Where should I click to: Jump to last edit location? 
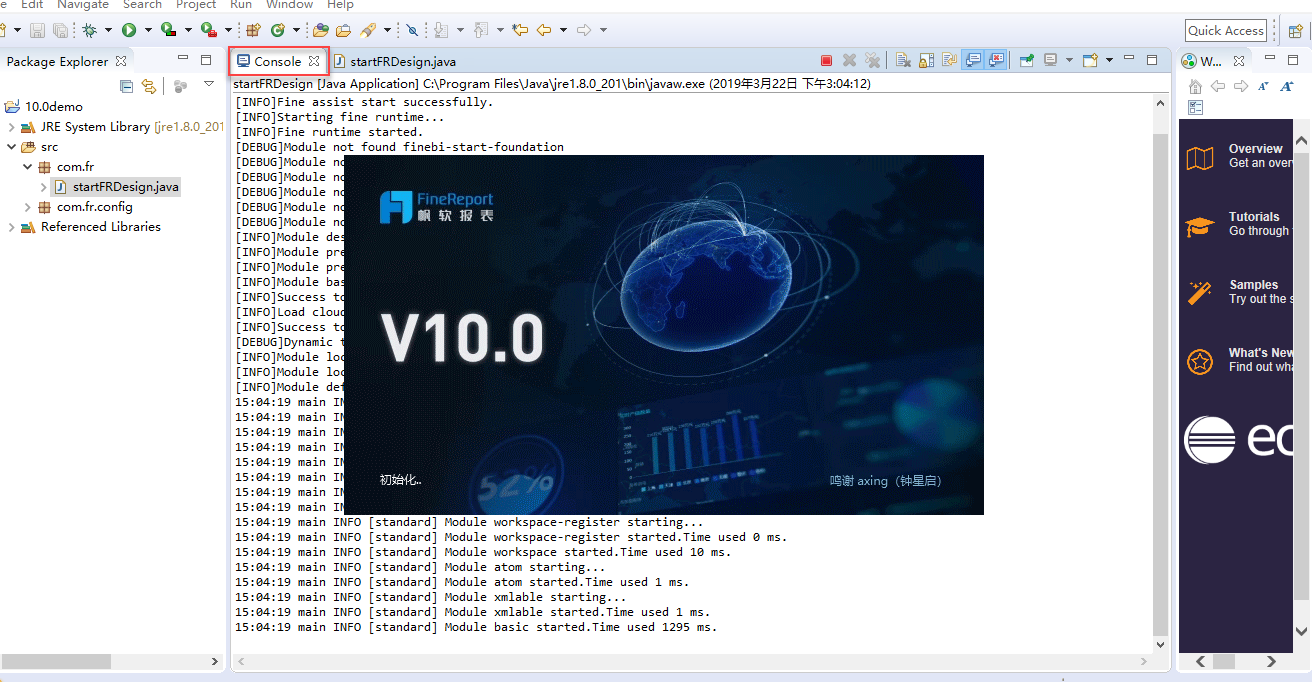[x=520, y=30]
